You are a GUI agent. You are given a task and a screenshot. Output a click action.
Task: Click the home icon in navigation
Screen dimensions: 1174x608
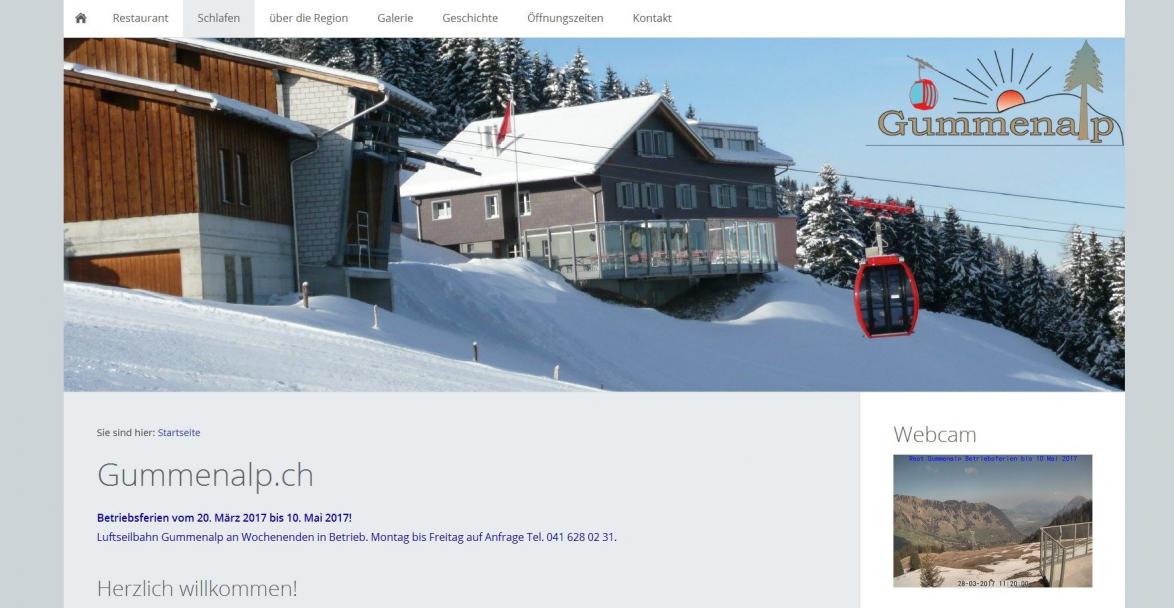point(81,18)
